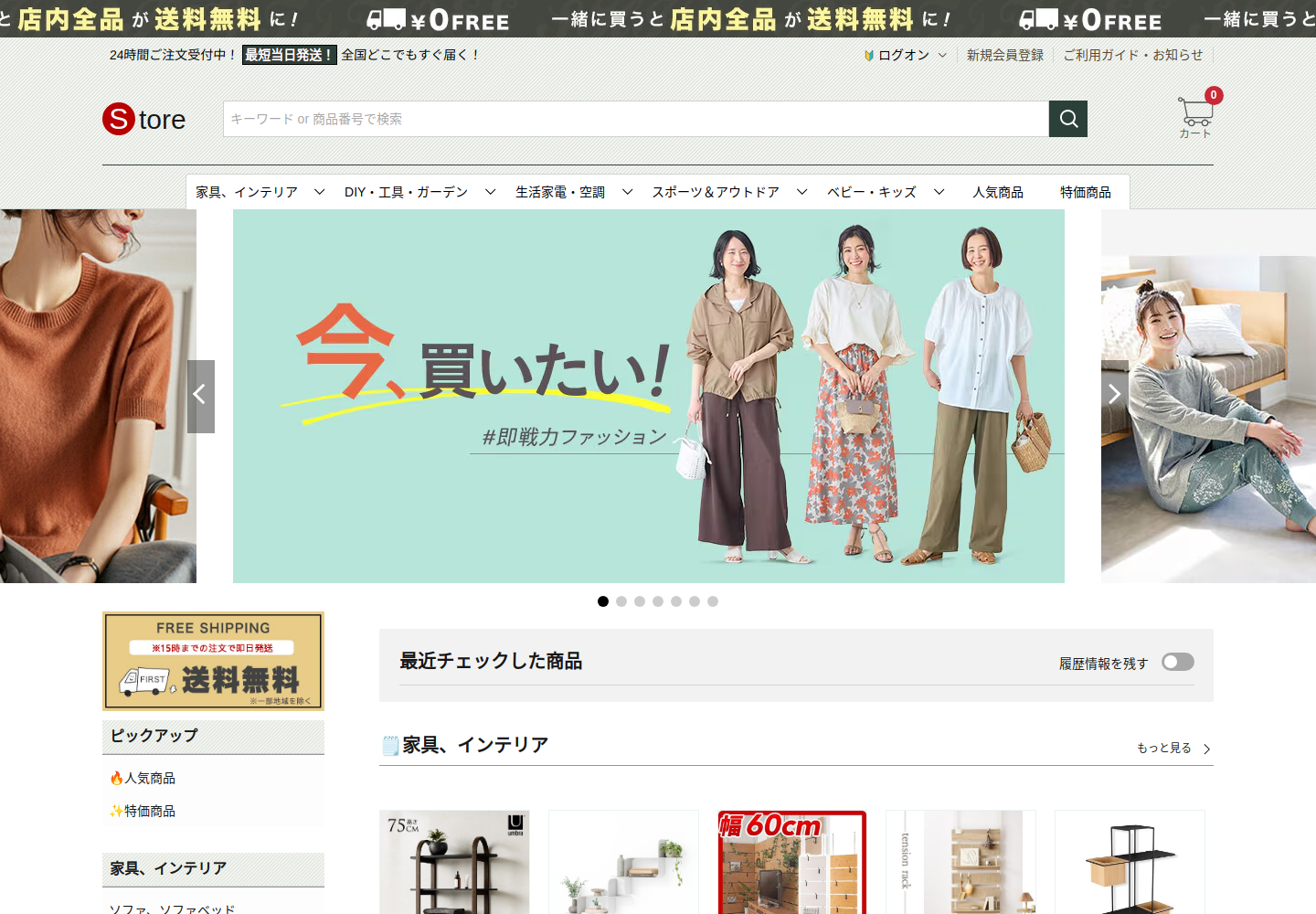1316x914 pixels.
Task: Toggle the 履歴情報を残す switch
Action: 1178,662
